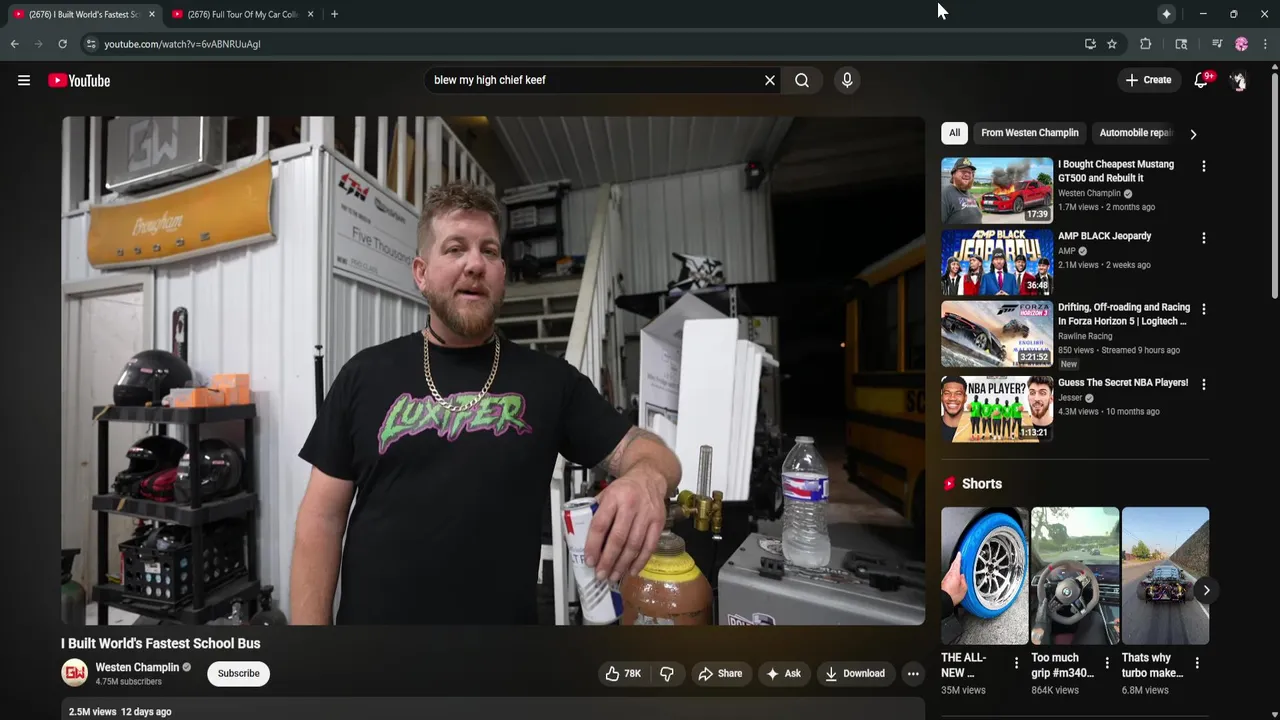Open Chrome profile avatar

[x=1241, y=44]
